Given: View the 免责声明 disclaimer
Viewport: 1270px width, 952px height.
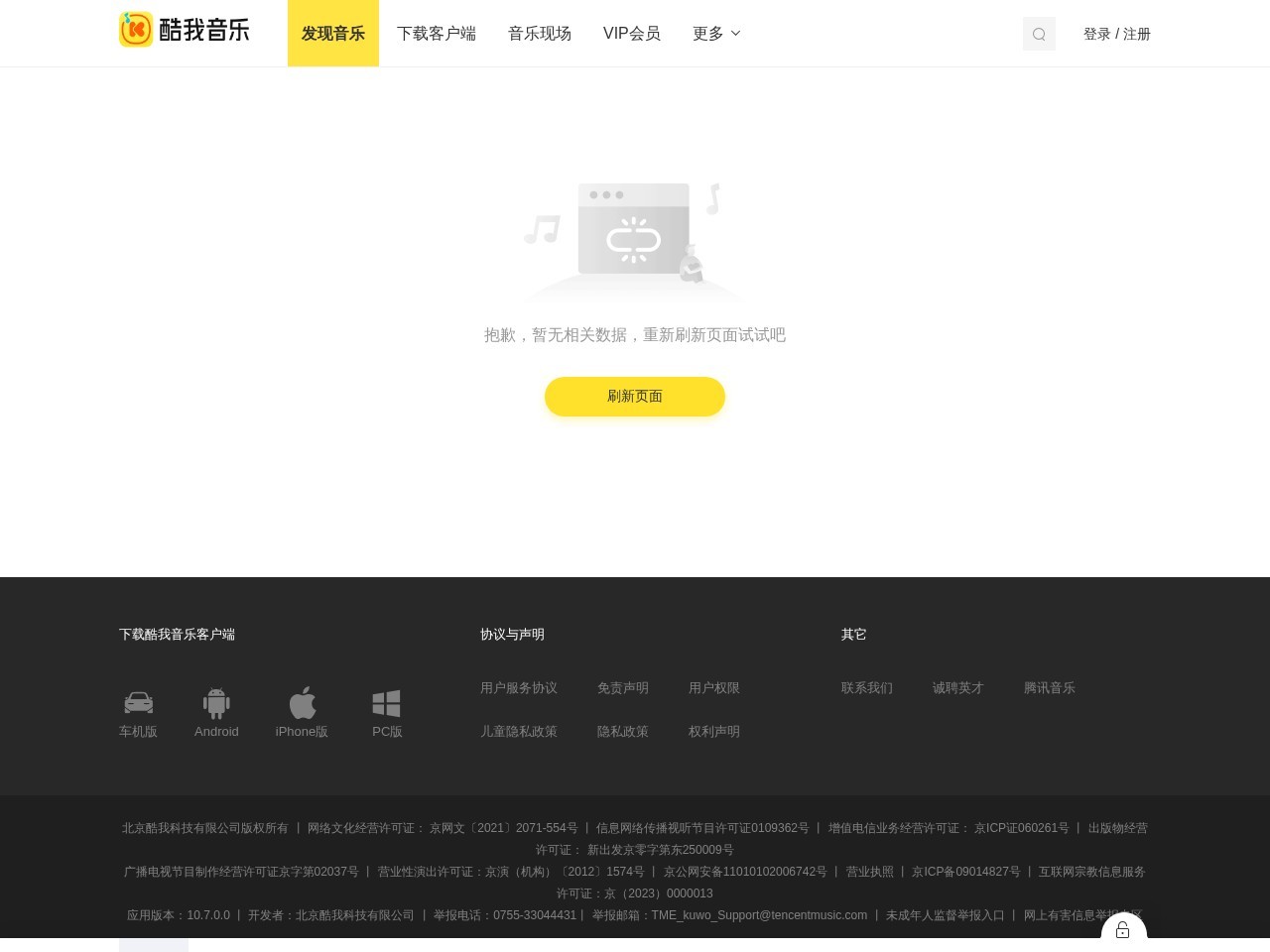Looking at the screenshot, I should 622,687.
